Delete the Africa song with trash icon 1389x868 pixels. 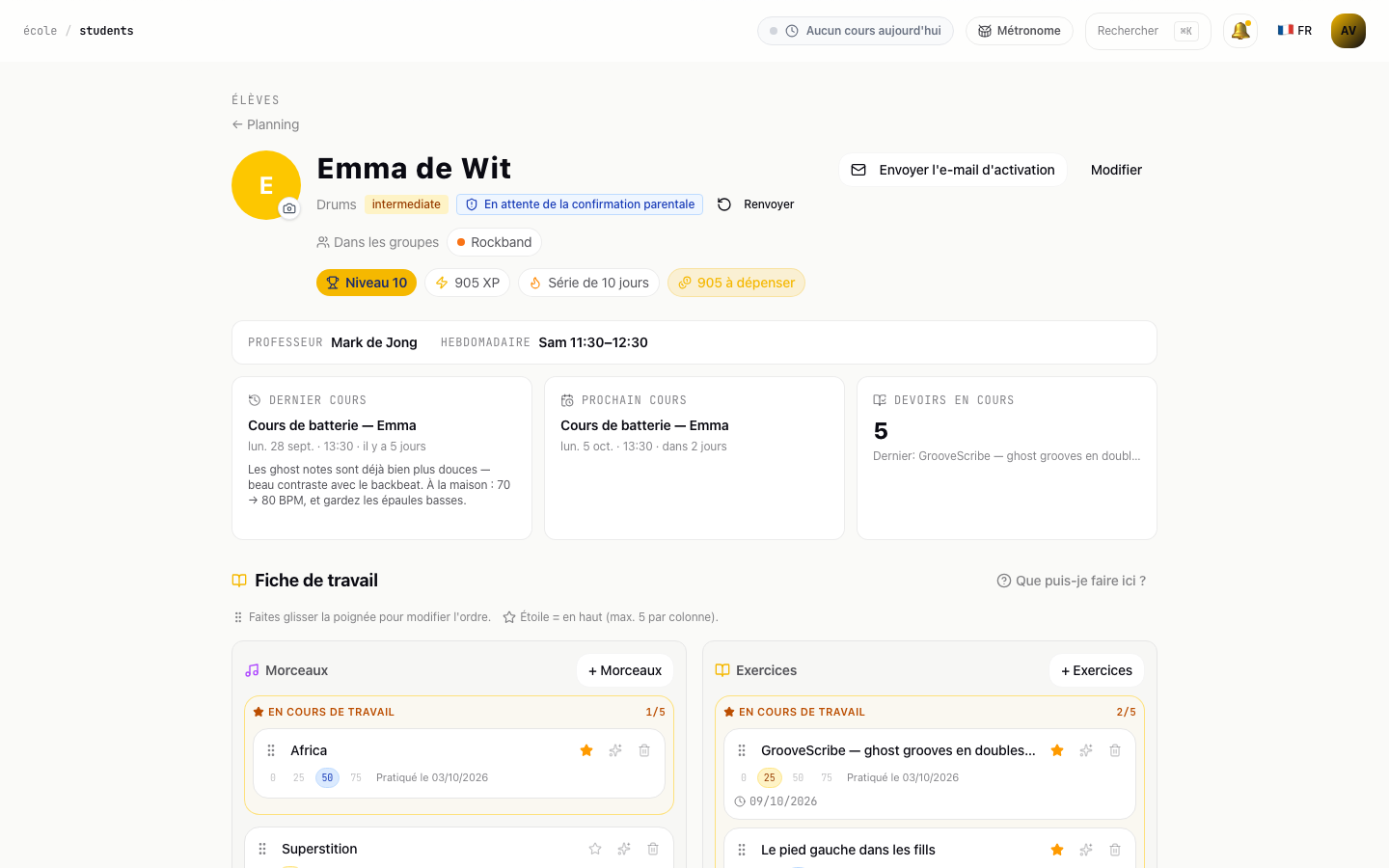(x=644, y=750)
